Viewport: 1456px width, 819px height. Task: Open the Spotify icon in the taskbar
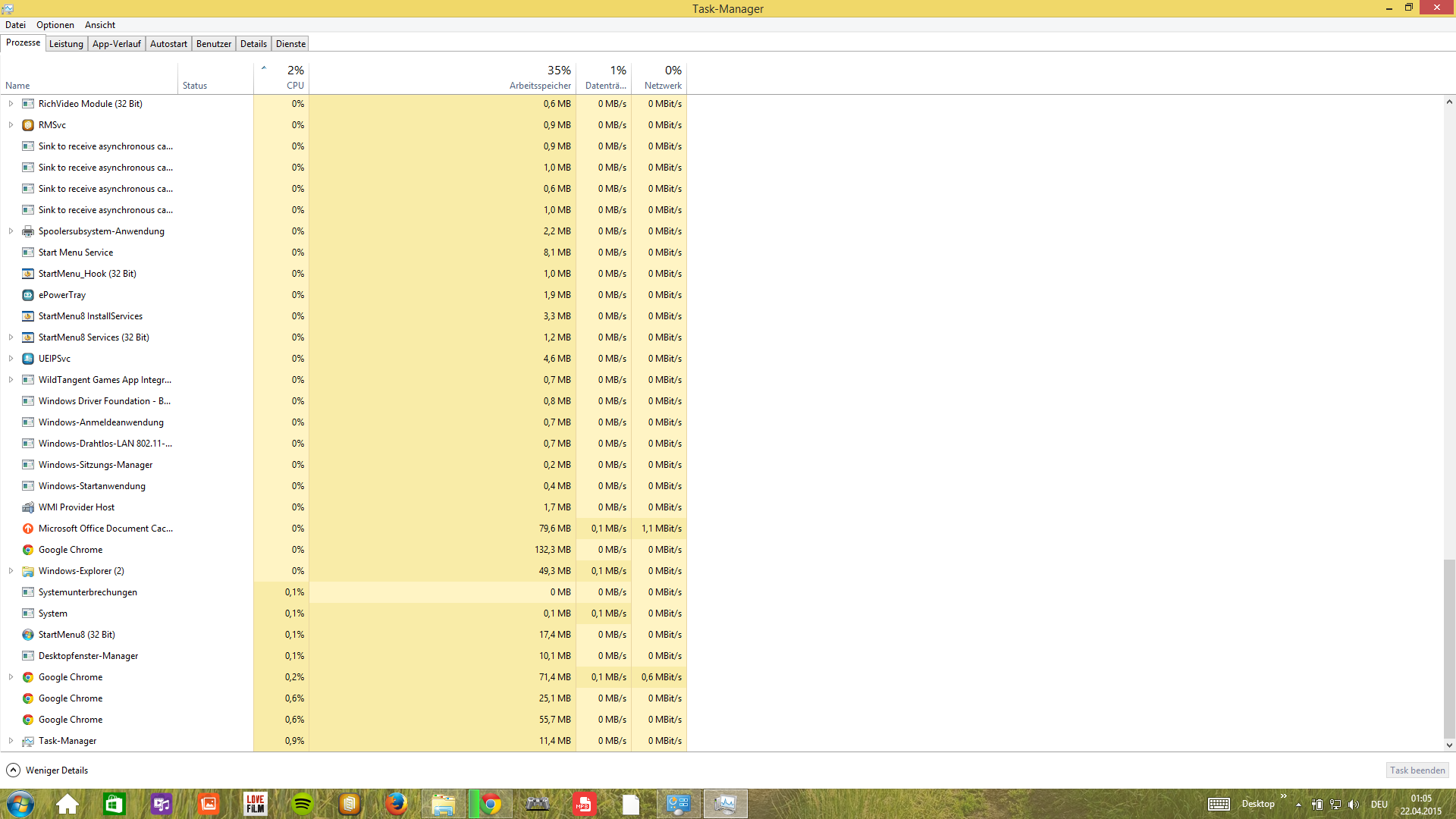tap(303, 804)
